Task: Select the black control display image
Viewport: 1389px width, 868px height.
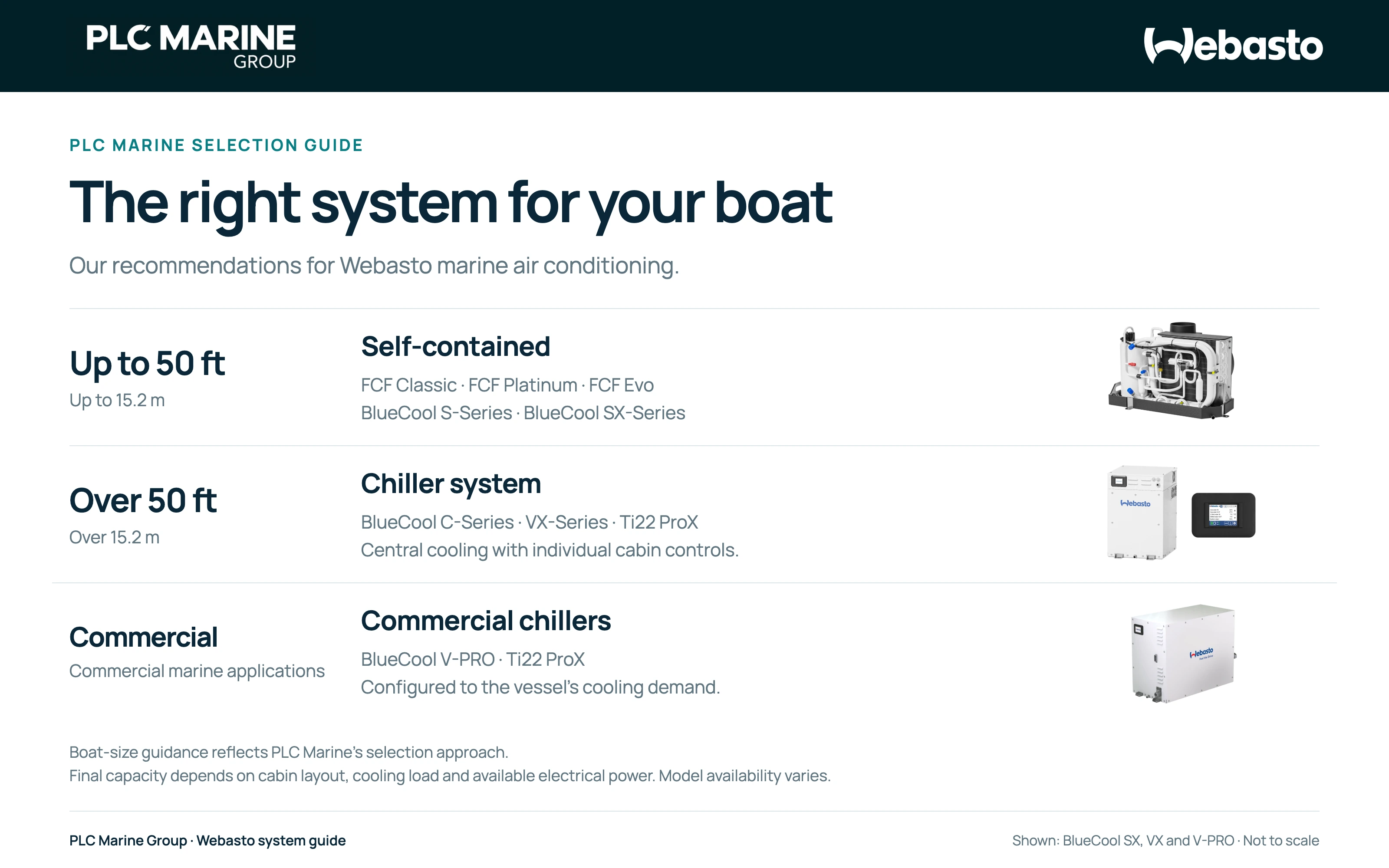Action: coord(1223,515)
